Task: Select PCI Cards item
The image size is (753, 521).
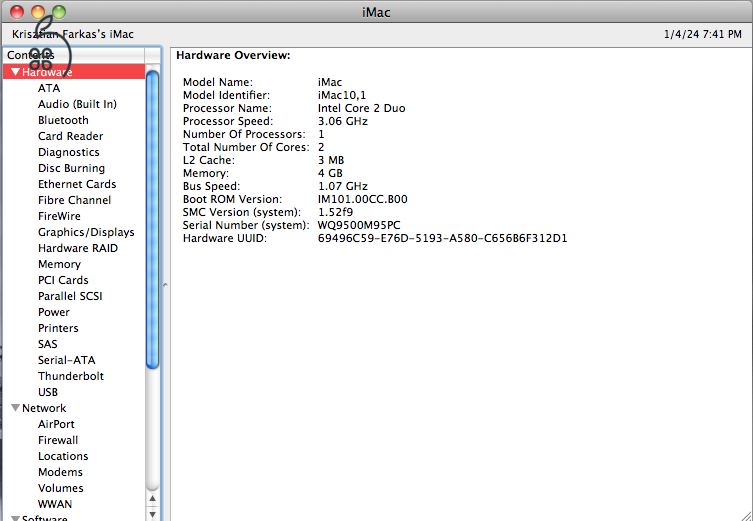Action: [63, 280]
